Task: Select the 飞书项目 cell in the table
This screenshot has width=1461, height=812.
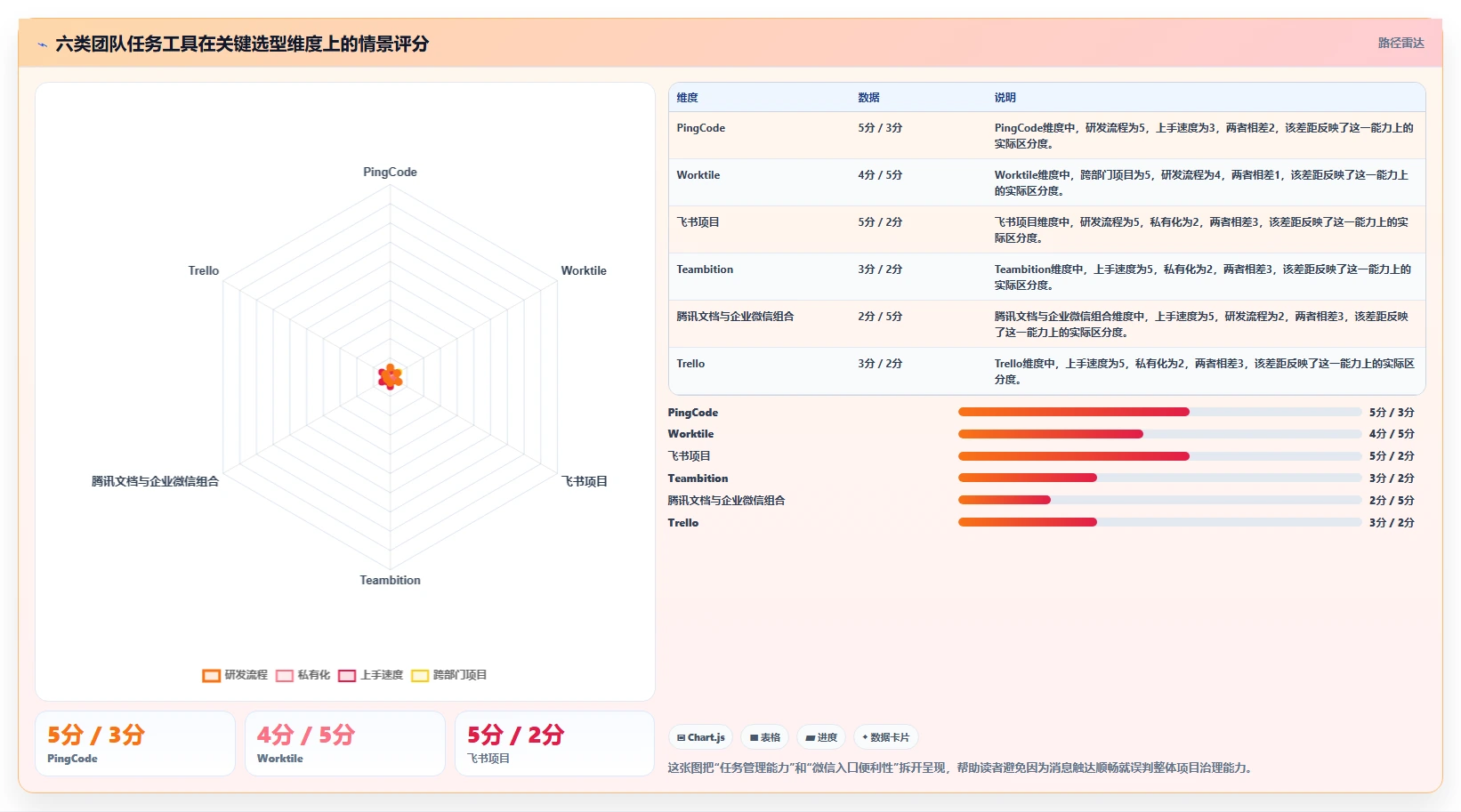Action: (x=698, y=222)
